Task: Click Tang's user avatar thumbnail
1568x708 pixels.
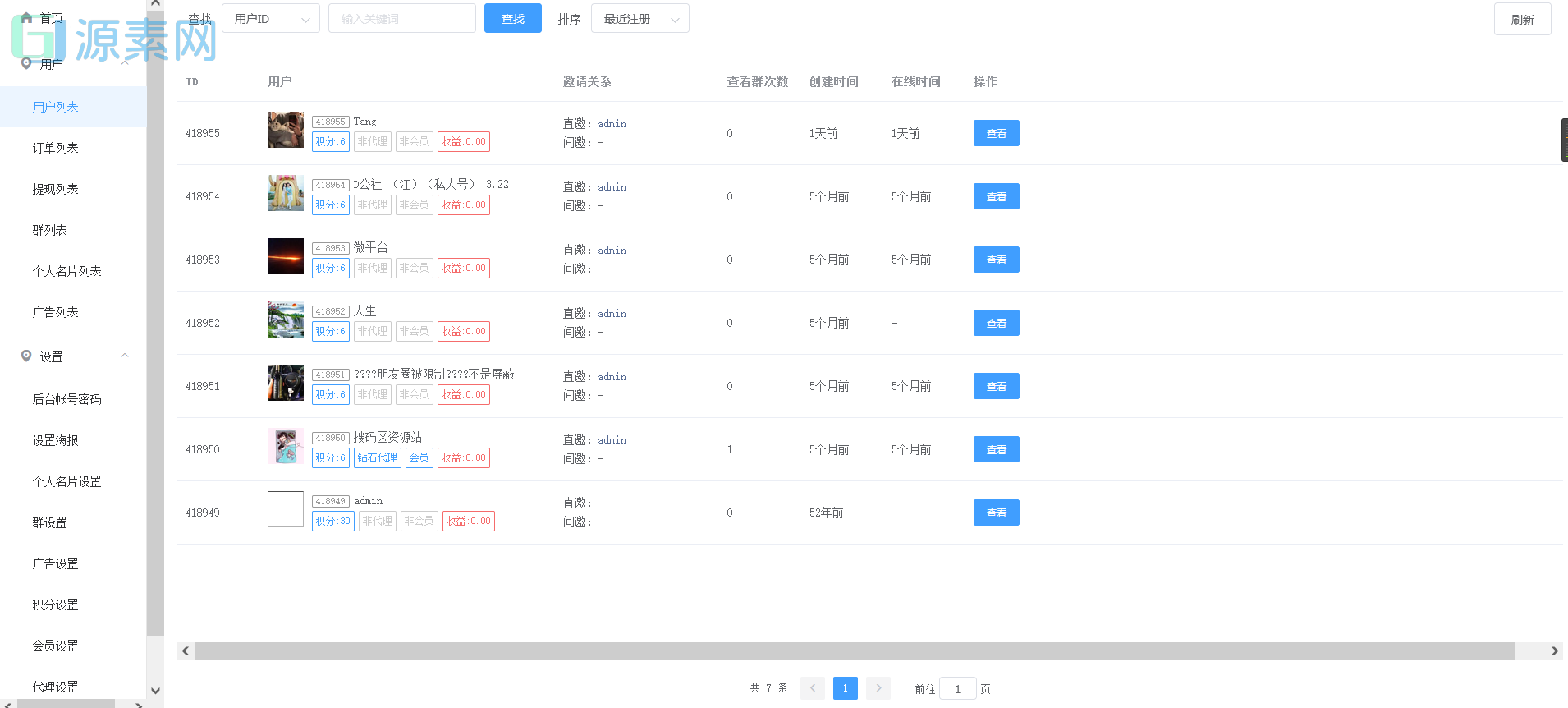Action: pyautogui.click(x=285, y=130)
